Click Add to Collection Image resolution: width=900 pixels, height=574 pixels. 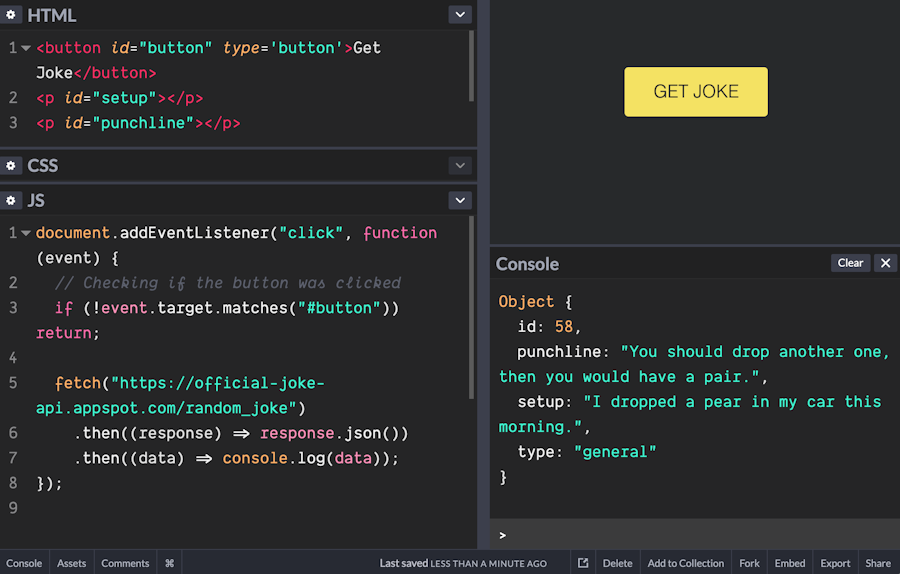tap(686, 563)
